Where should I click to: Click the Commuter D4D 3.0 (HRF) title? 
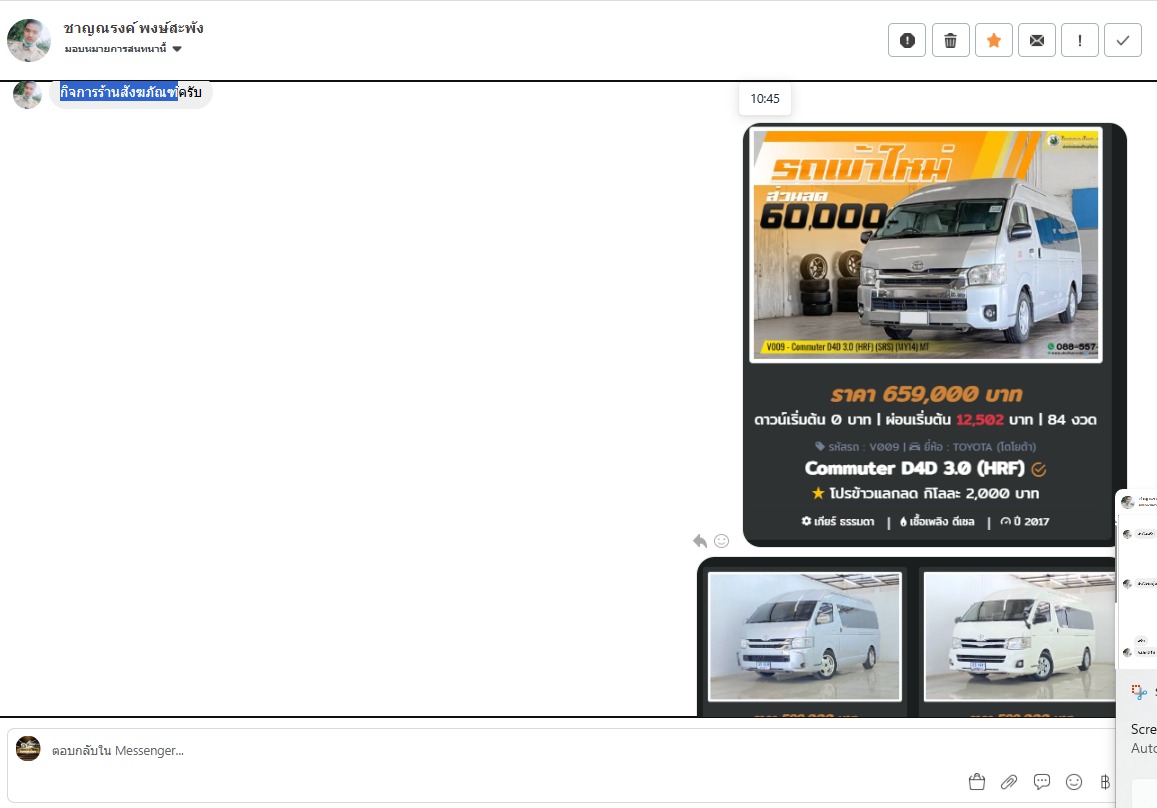coord(914,469)
